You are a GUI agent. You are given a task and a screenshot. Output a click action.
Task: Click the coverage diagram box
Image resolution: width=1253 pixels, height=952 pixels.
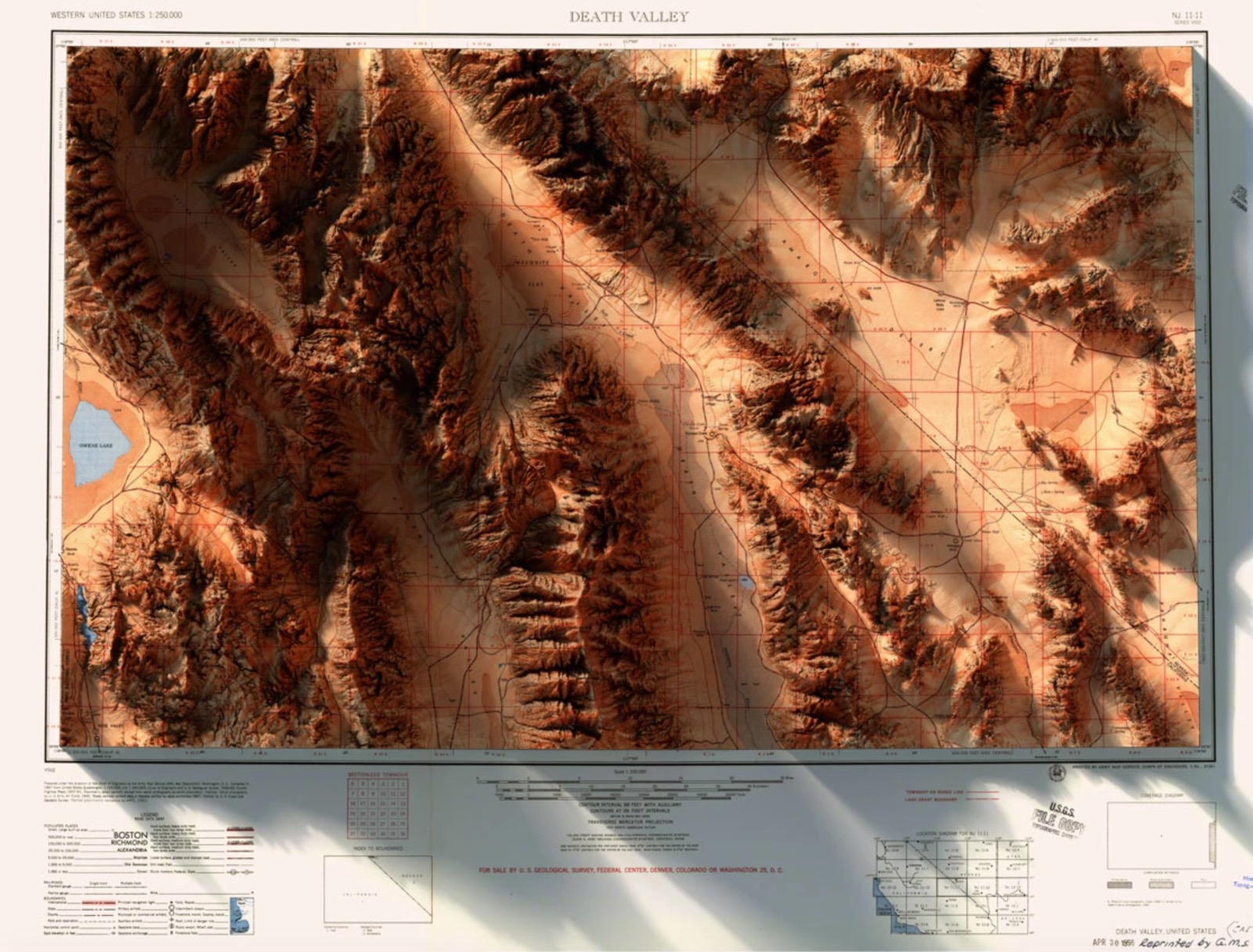(1161, 835)
